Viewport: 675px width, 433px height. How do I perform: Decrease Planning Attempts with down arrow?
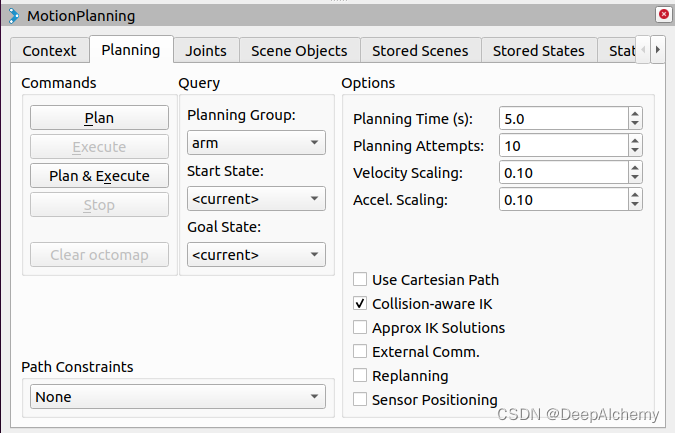(635, 151)
